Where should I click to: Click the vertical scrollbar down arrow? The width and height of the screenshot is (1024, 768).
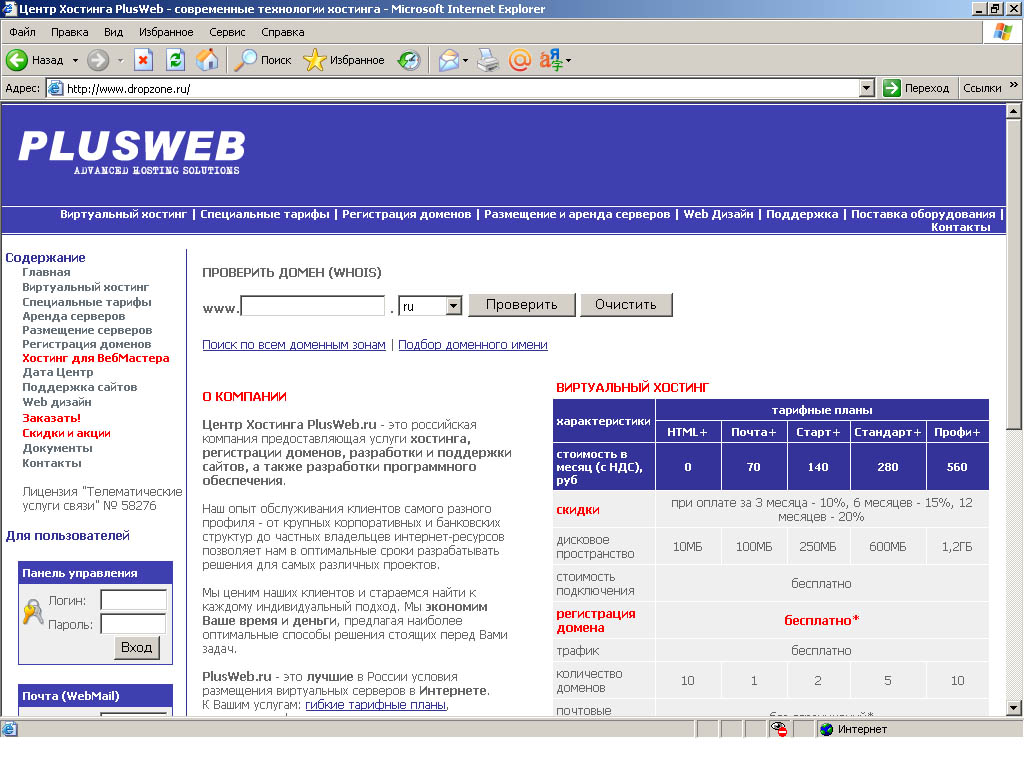[1013, 707]
